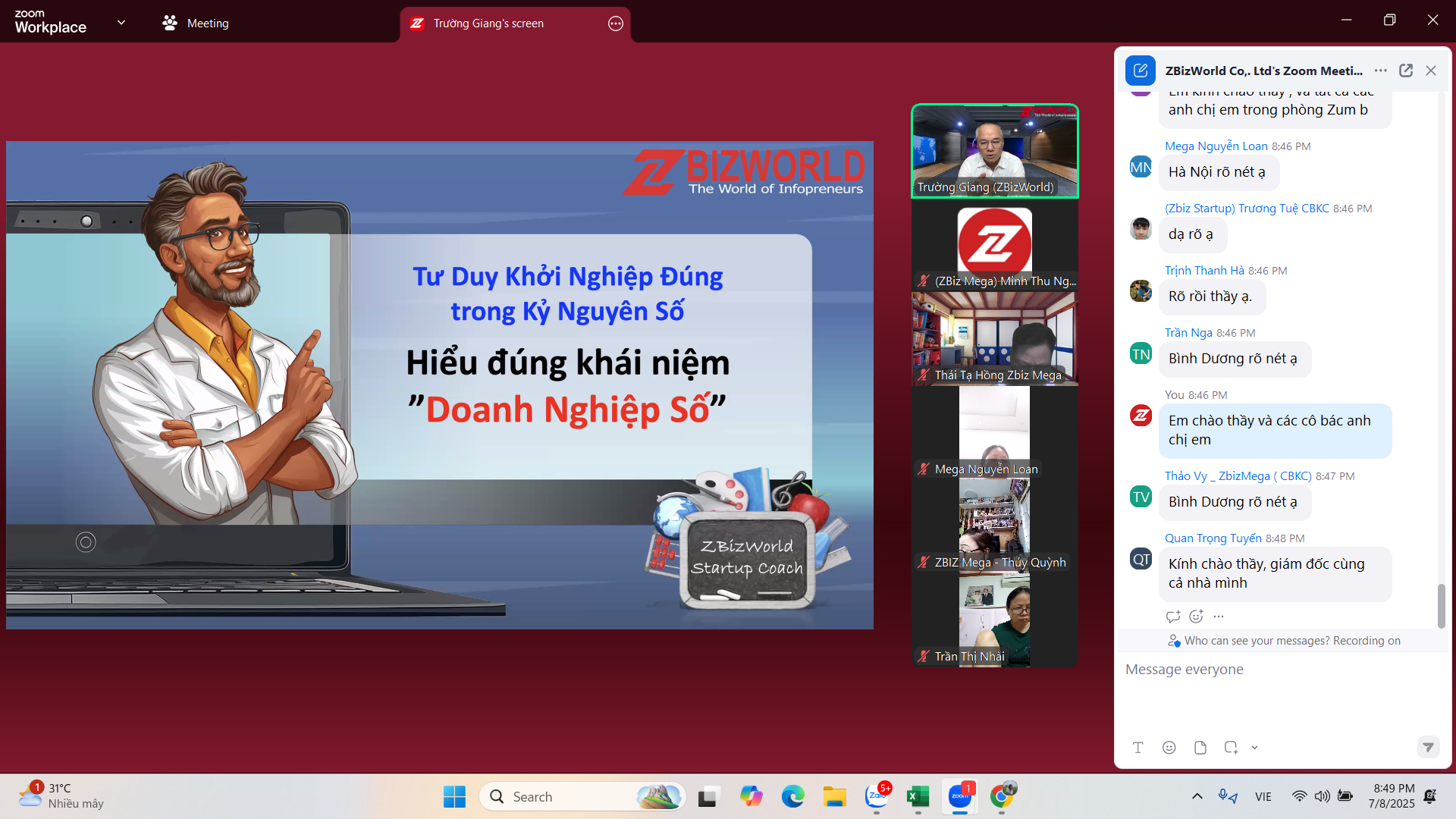Open the Windows Start menu
1456x819 pixels.
pyautogui.click(x=454, y=796)
